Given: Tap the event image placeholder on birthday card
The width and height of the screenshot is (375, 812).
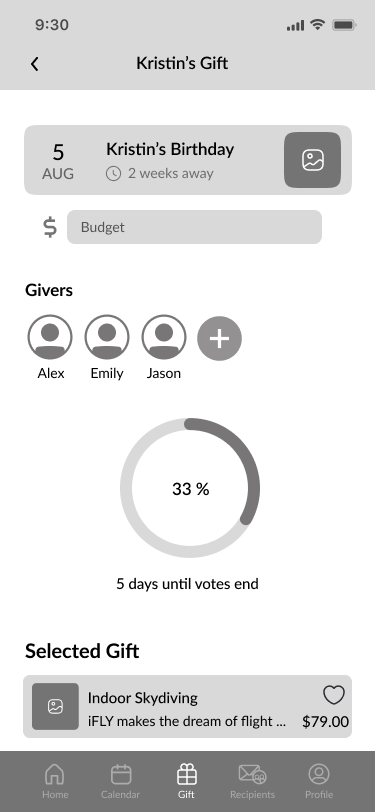Looking at the screenshot, I should [x=312, y=160].
